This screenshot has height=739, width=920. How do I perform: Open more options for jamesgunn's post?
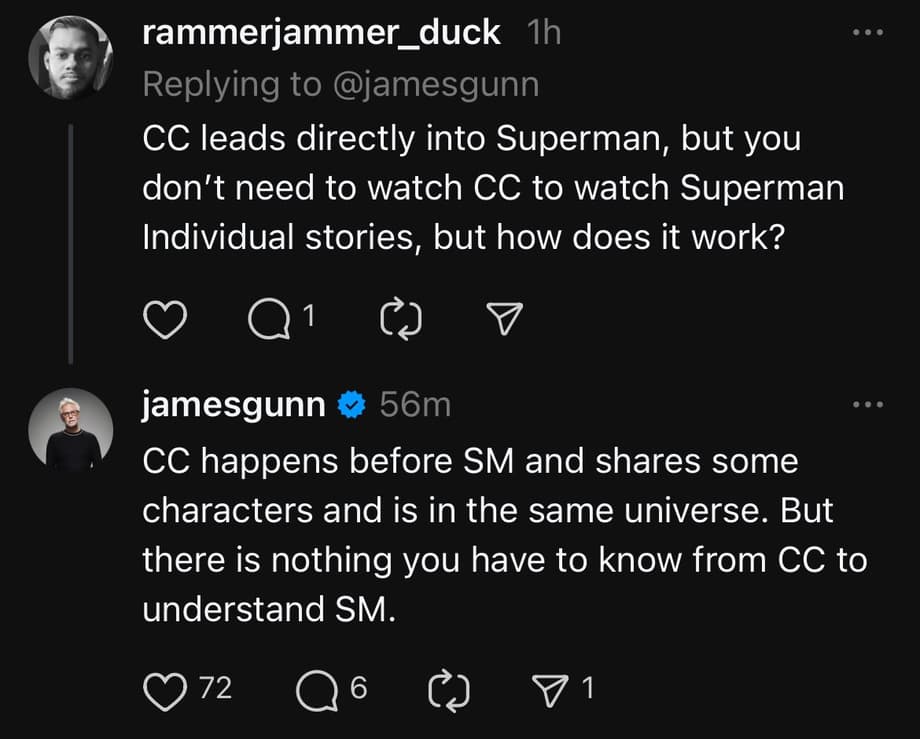868,405
